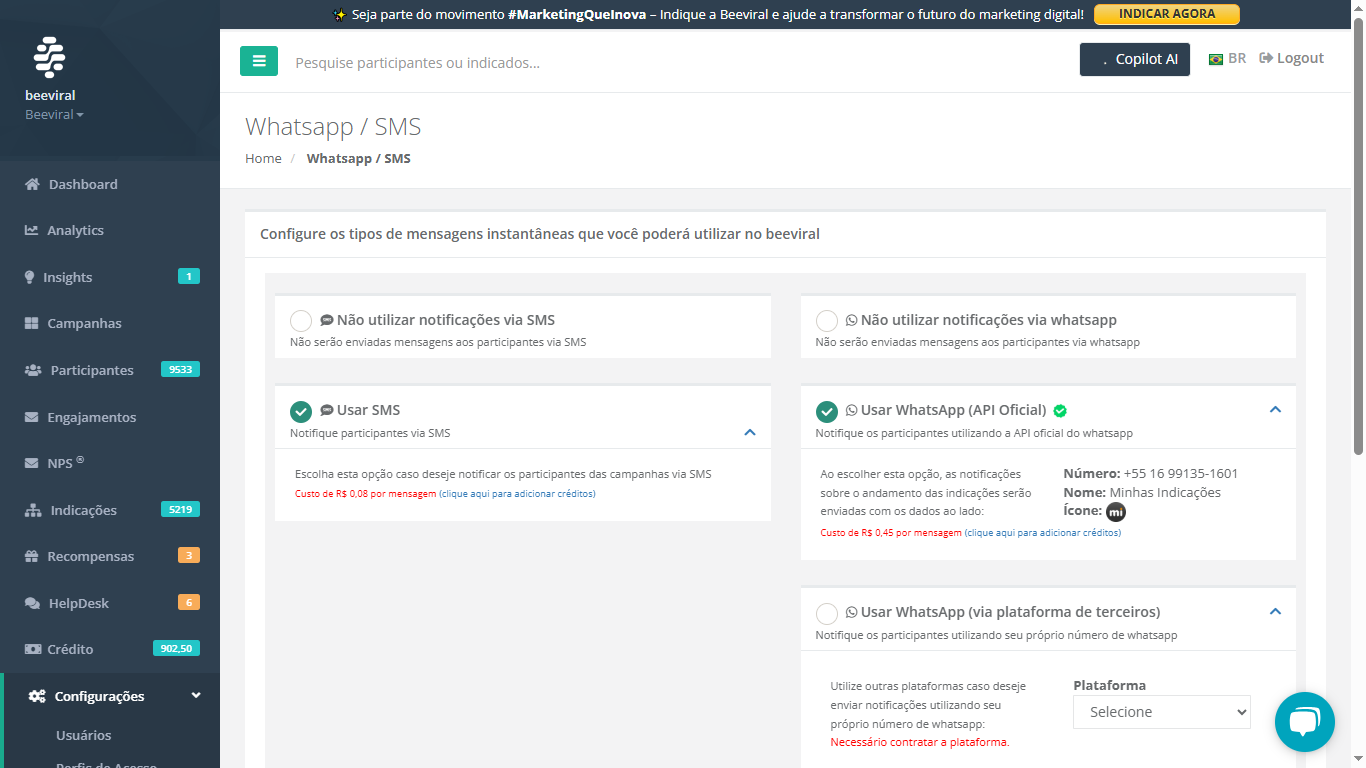The width and height of the screenshot is (1366, 768).
Task: Collapse the WhatsApp API Oficial panel chevron
Action: (x=1275, y=409)
